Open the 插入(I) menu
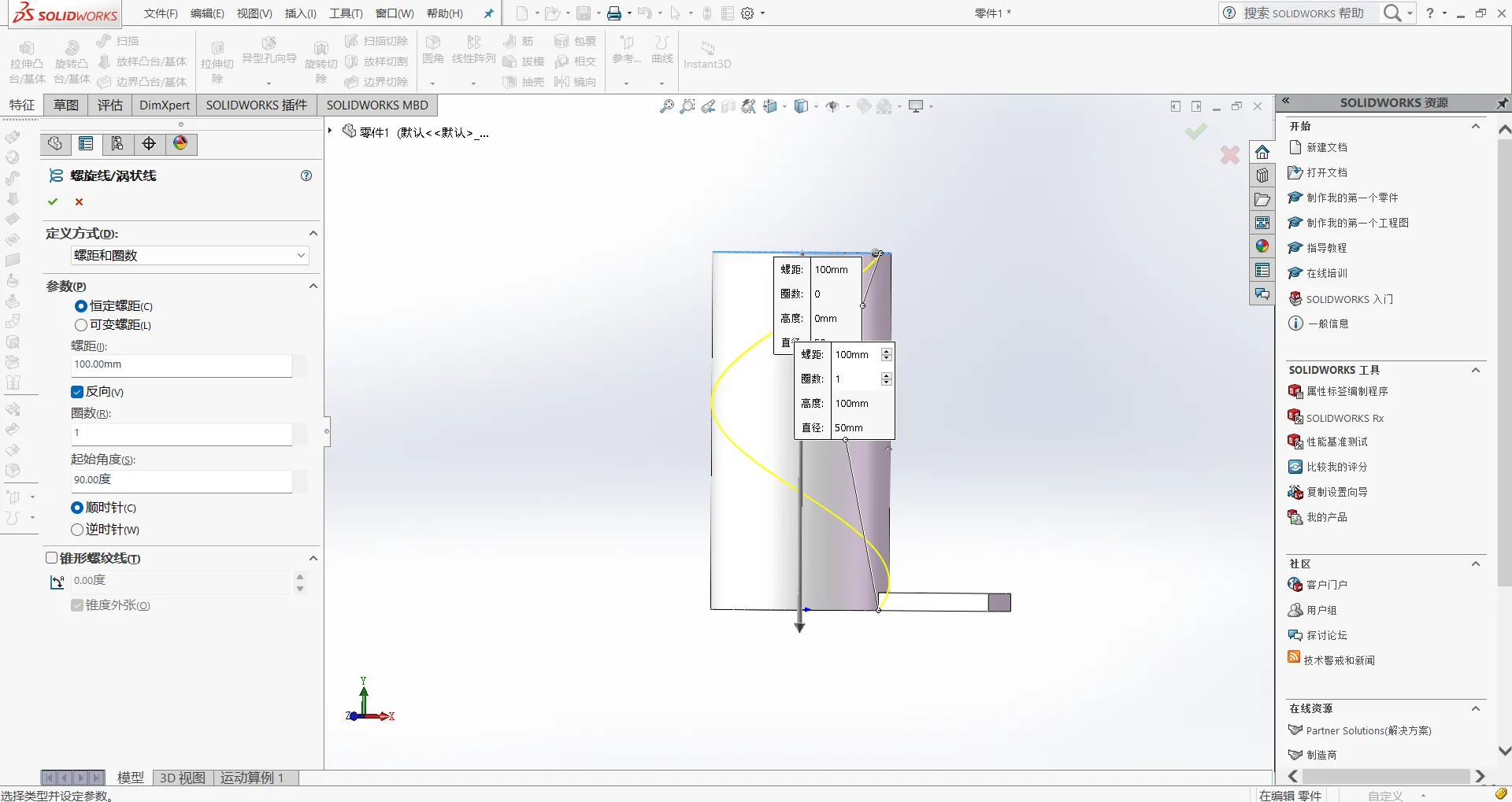 tap(300, 13)
